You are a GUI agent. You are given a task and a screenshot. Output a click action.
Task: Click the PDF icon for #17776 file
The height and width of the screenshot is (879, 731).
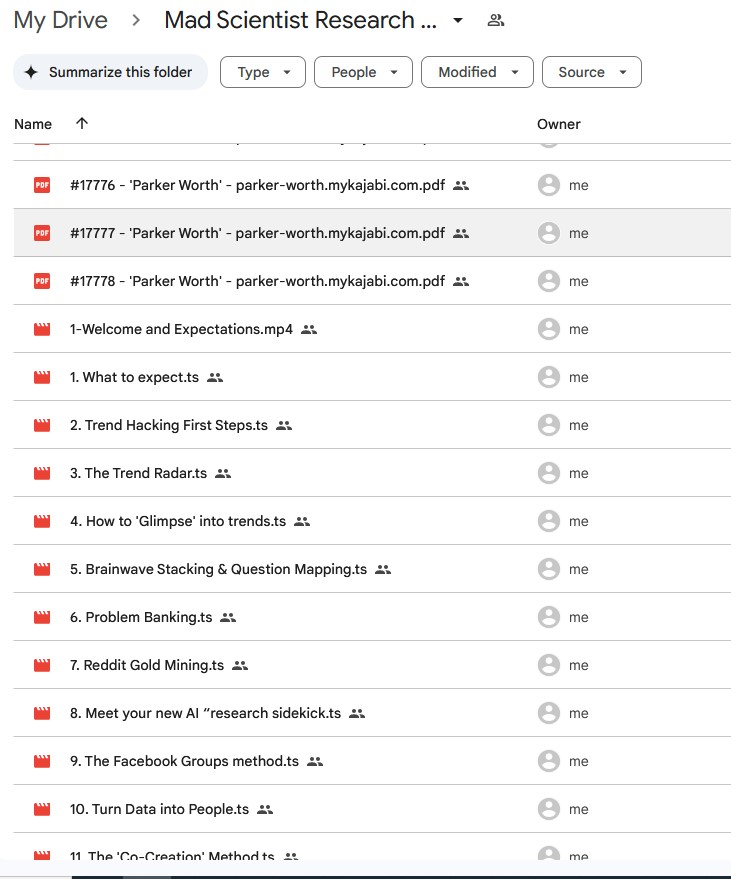(42, 185)
